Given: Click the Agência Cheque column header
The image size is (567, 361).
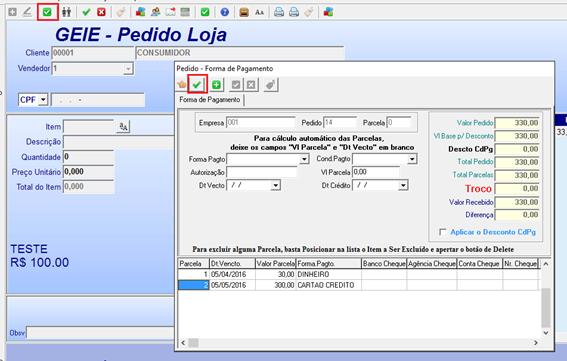Looking at the screenshot, I should pos(432,263).
